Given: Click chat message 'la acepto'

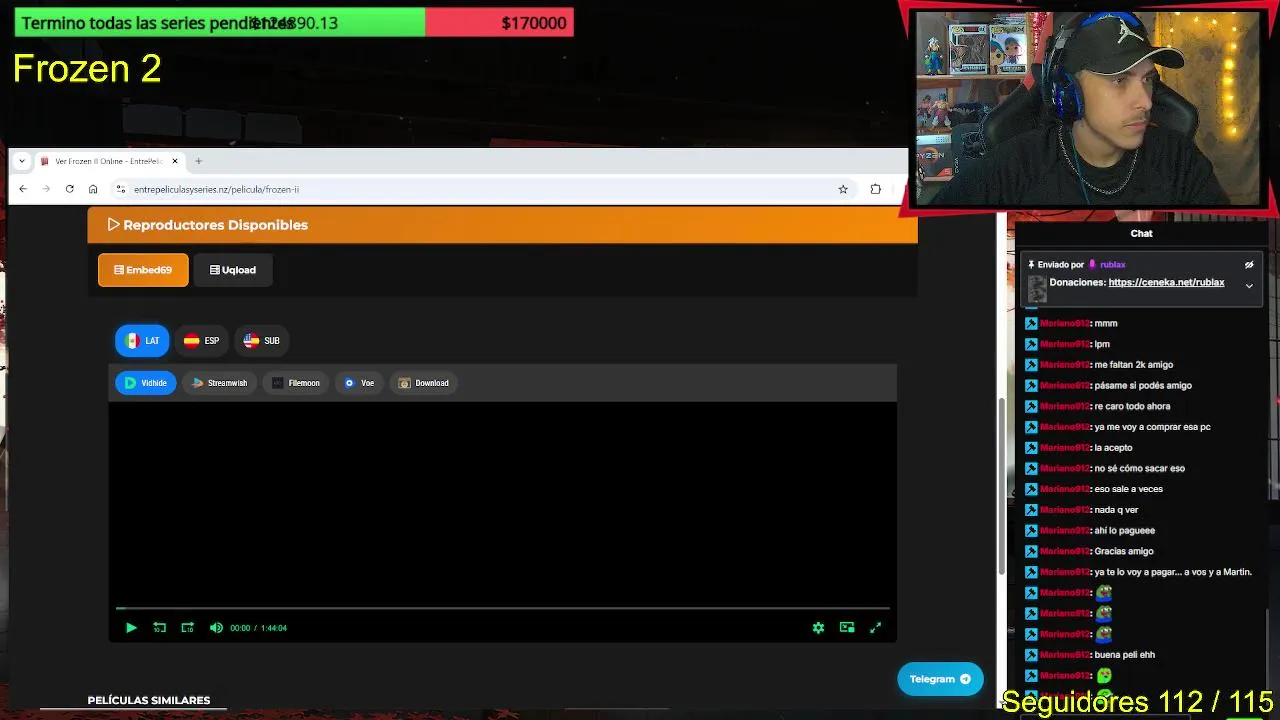Looking at the screenshot, I should (x=1113, y=448).
